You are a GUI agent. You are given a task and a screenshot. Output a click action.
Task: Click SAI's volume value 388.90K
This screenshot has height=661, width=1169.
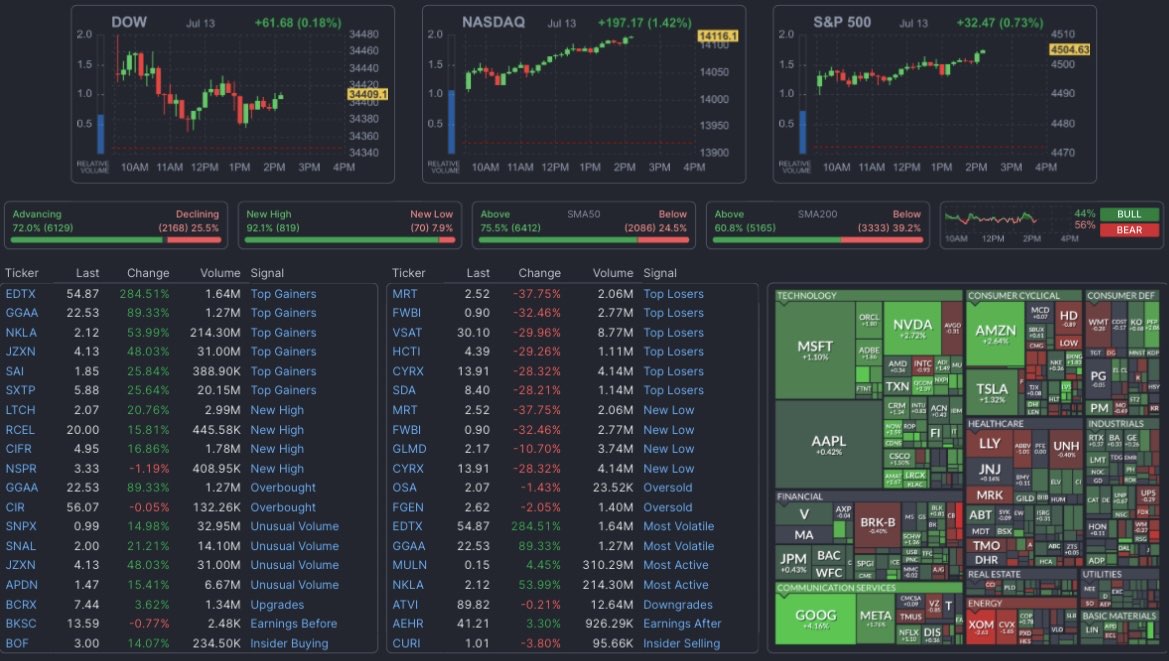pyautogui.click(x=213, y=371)
